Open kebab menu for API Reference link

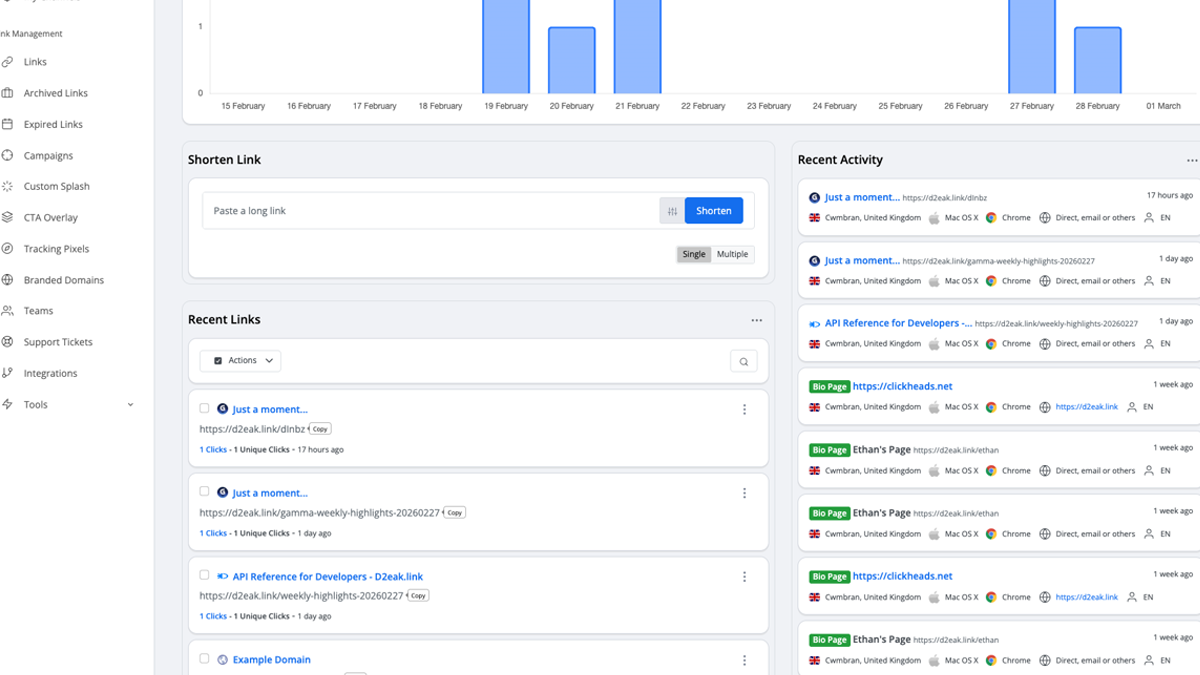tap(744, 577)
